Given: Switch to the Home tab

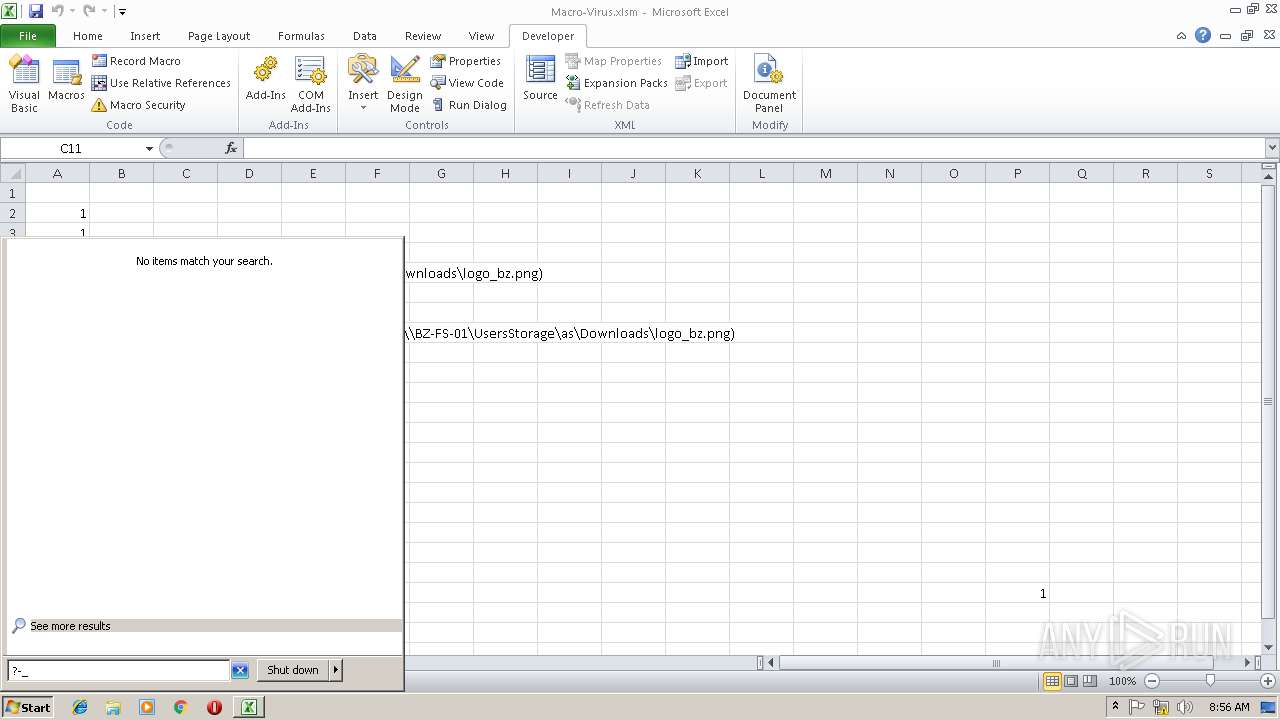Looking at the screenshot, I should (x=88, y=36).
